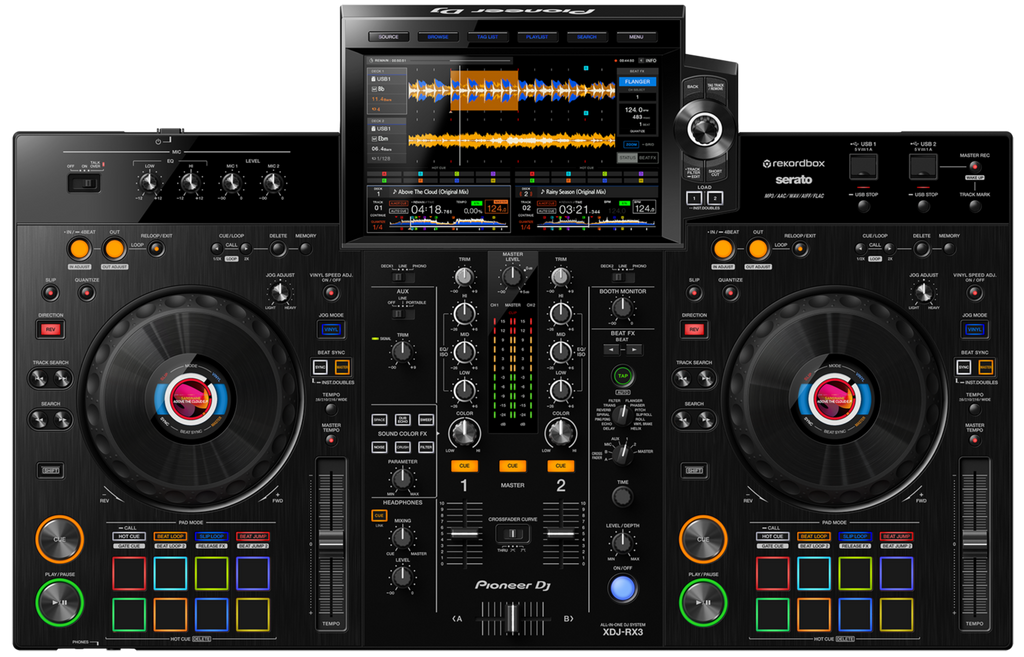Tap the cue/loop call right arrow on deck 2
The image size is (1024, 657).
[889, 248]
